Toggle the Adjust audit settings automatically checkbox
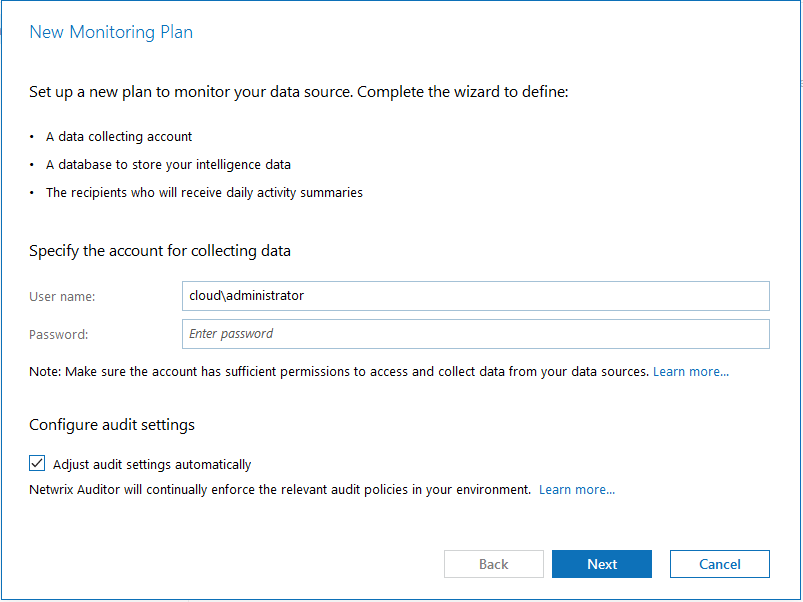The height and width of the screenshot is (602, 803). tap(38, 463)
